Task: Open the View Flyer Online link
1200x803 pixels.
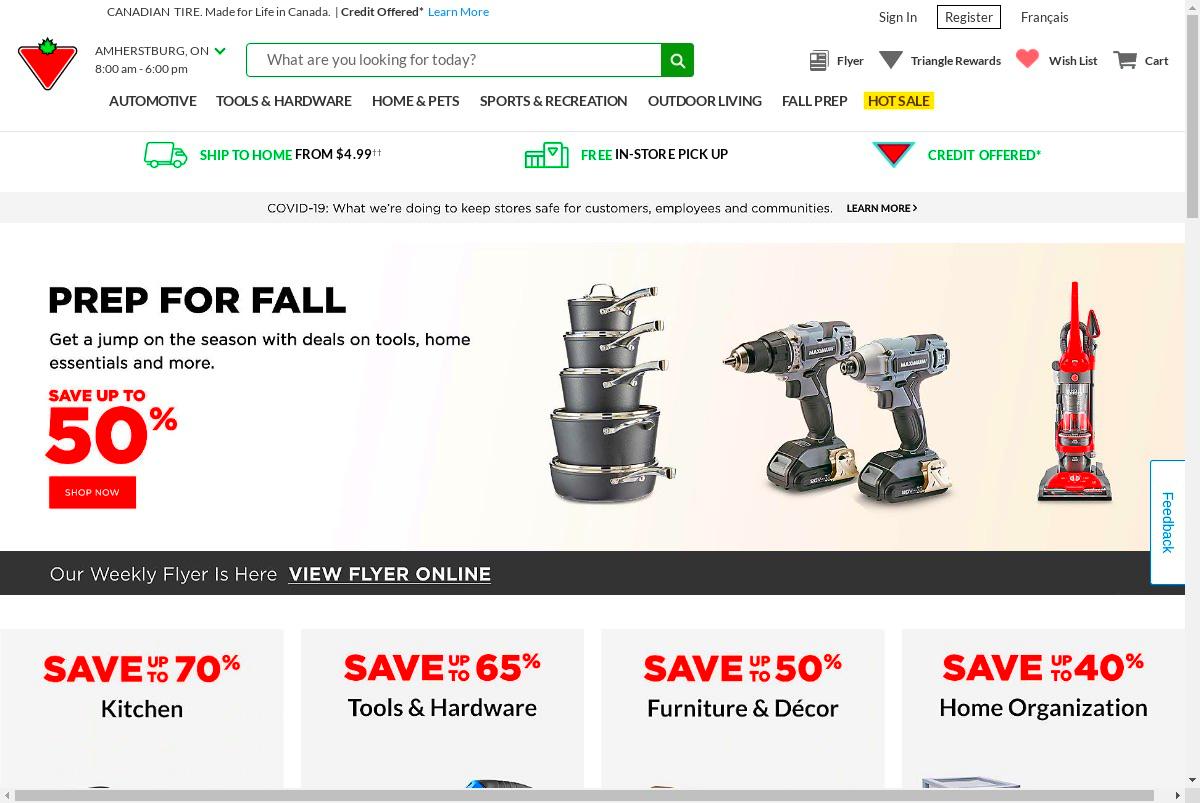Action: coord(390,574)
